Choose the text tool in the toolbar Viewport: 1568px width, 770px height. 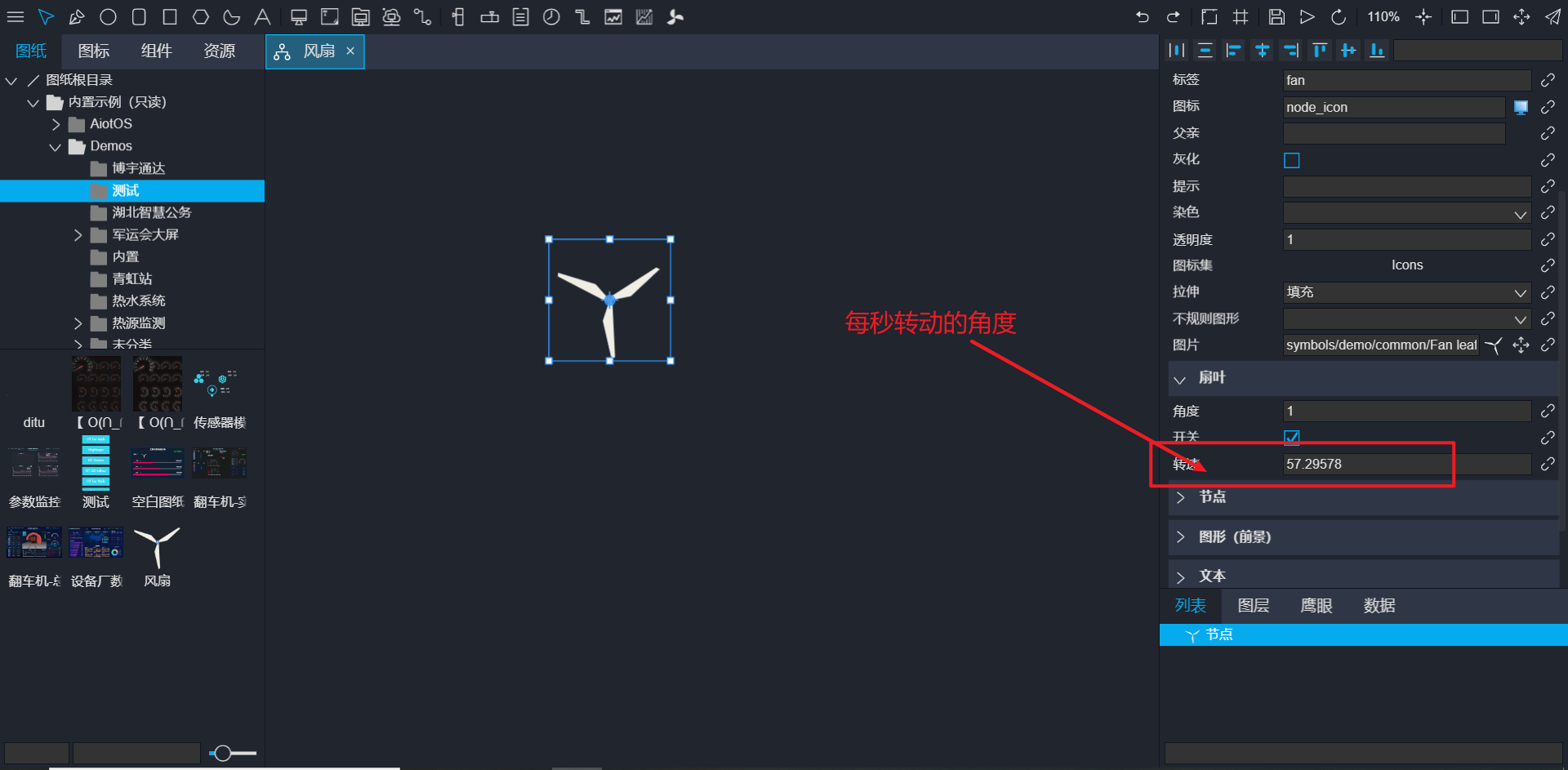click(x=262, y=17)
